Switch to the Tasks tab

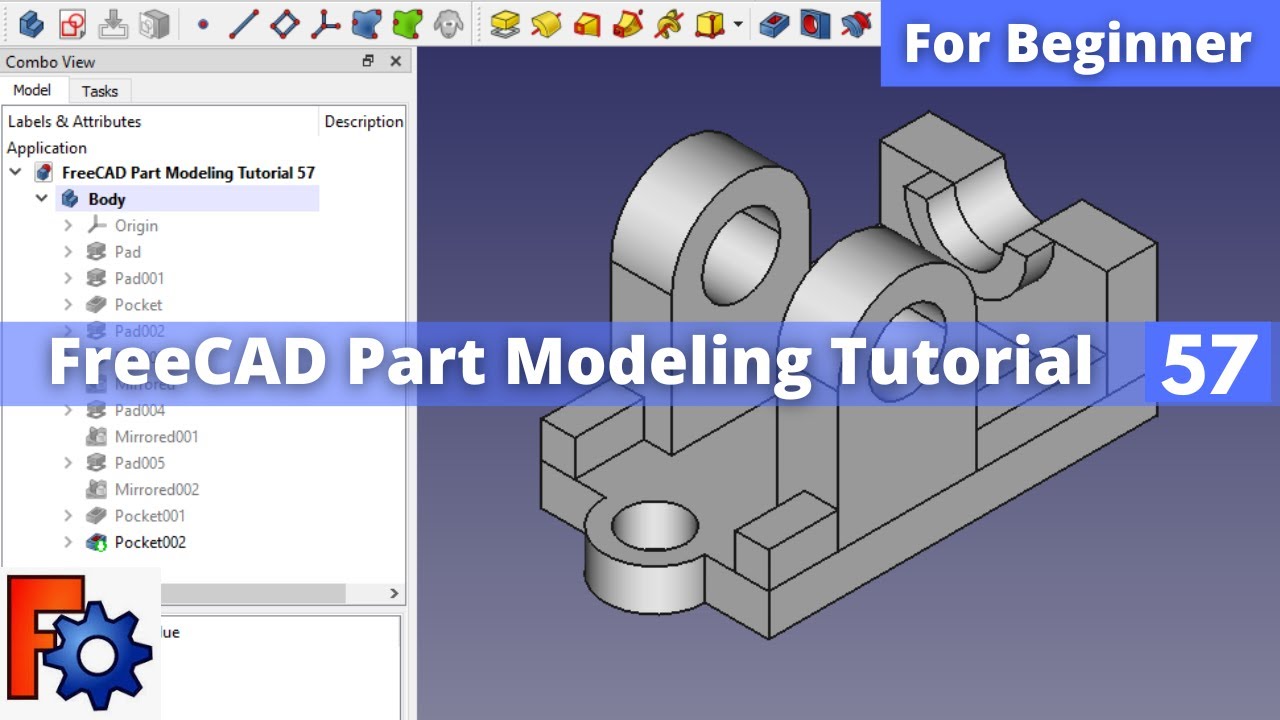coord(99,91)
